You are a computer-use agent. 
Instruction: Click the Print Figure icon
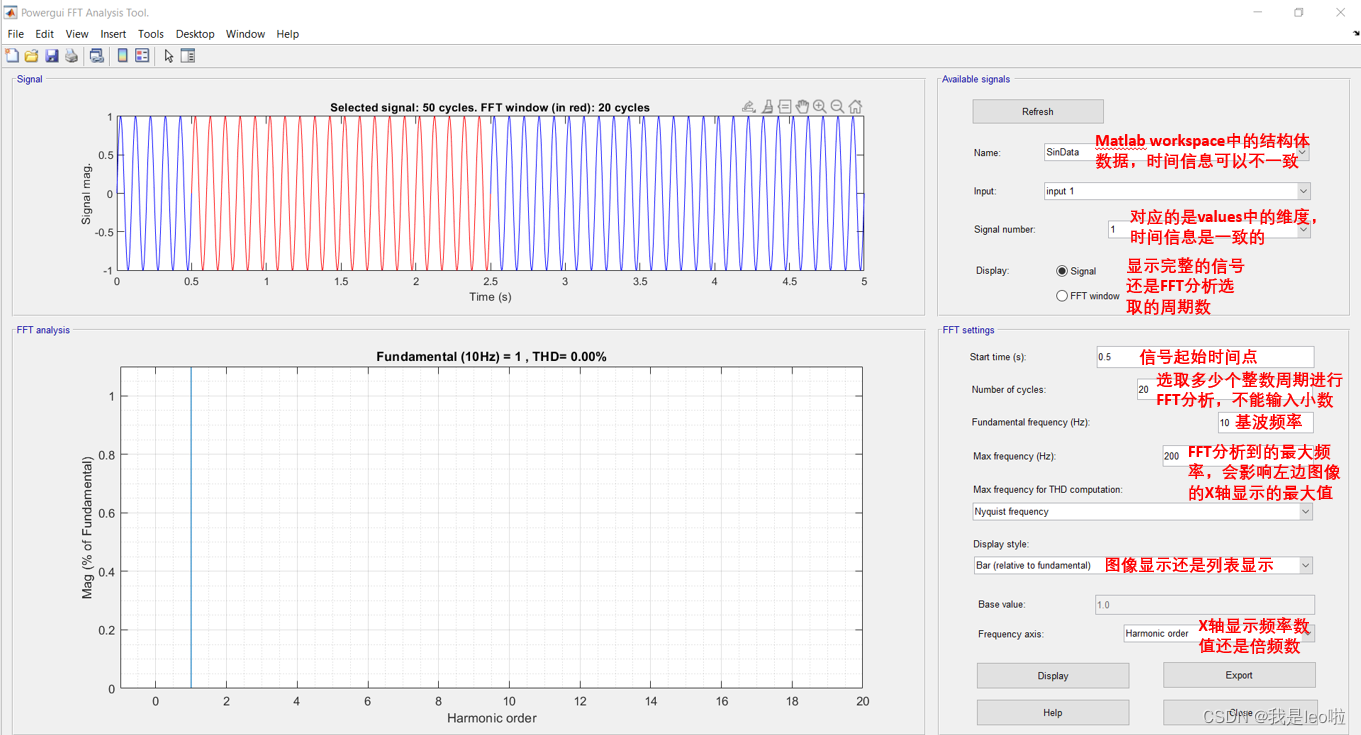[72, 56]
